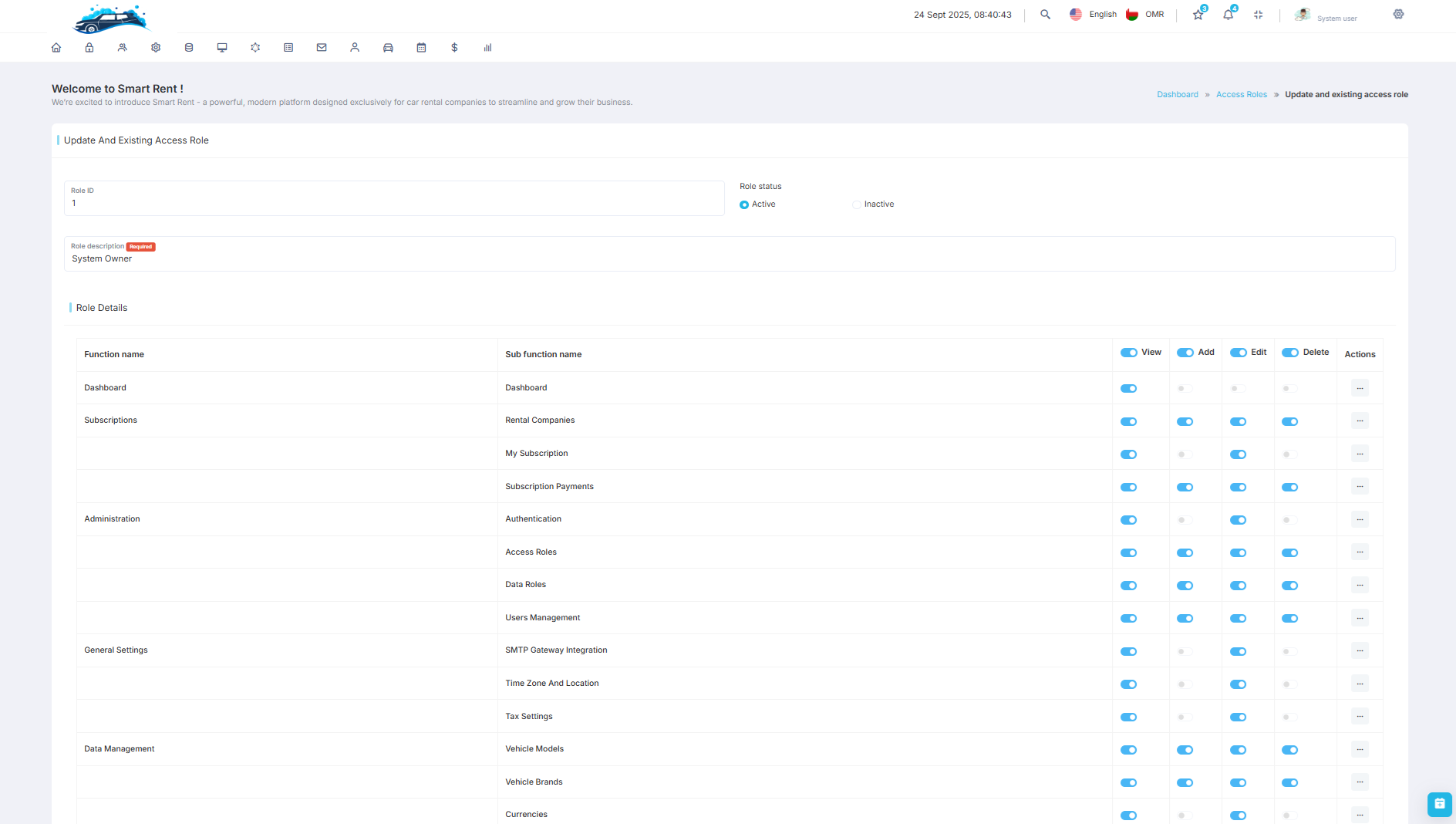Open System user profile menu
The height and width of the screenshot is (824, 1456).
coord(1326,15)
